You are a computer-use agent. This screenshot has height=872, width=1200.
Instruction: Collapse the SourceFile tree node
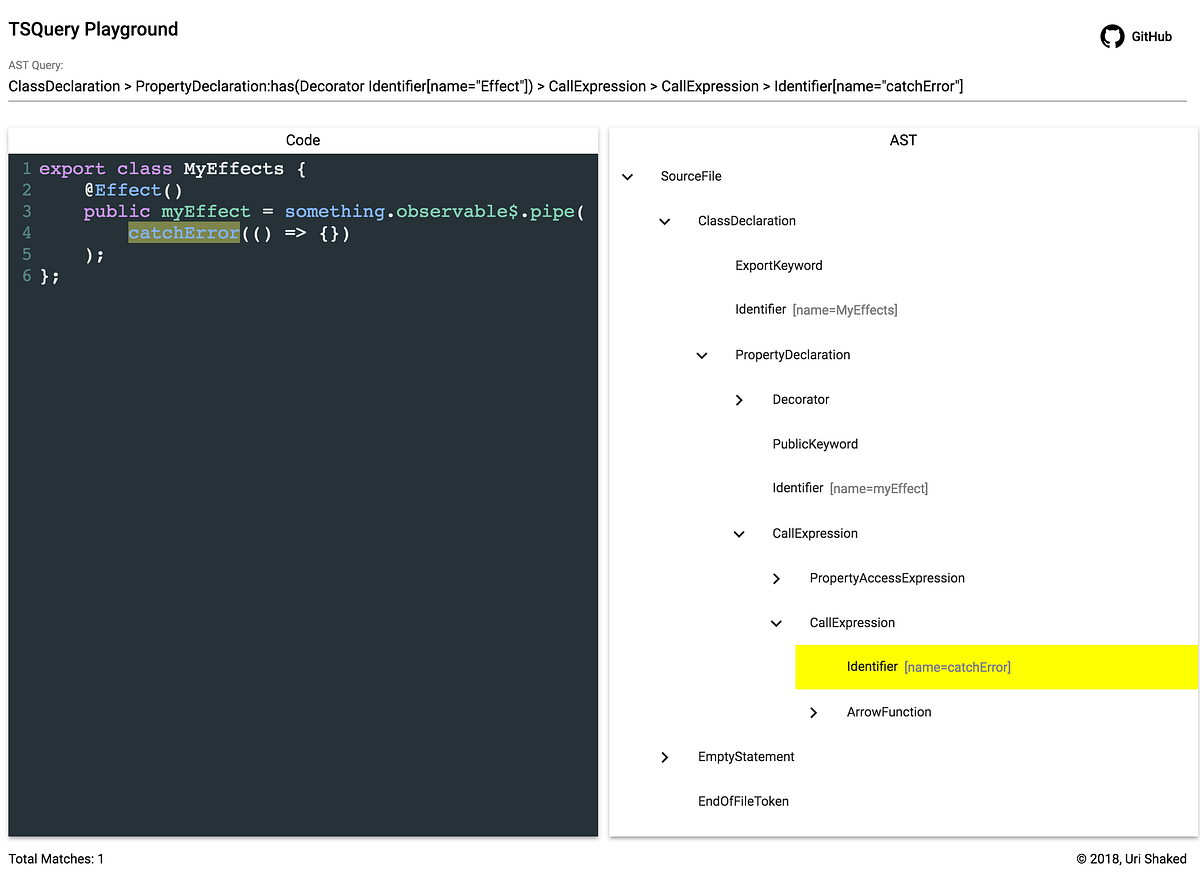[x=628, y=176]
